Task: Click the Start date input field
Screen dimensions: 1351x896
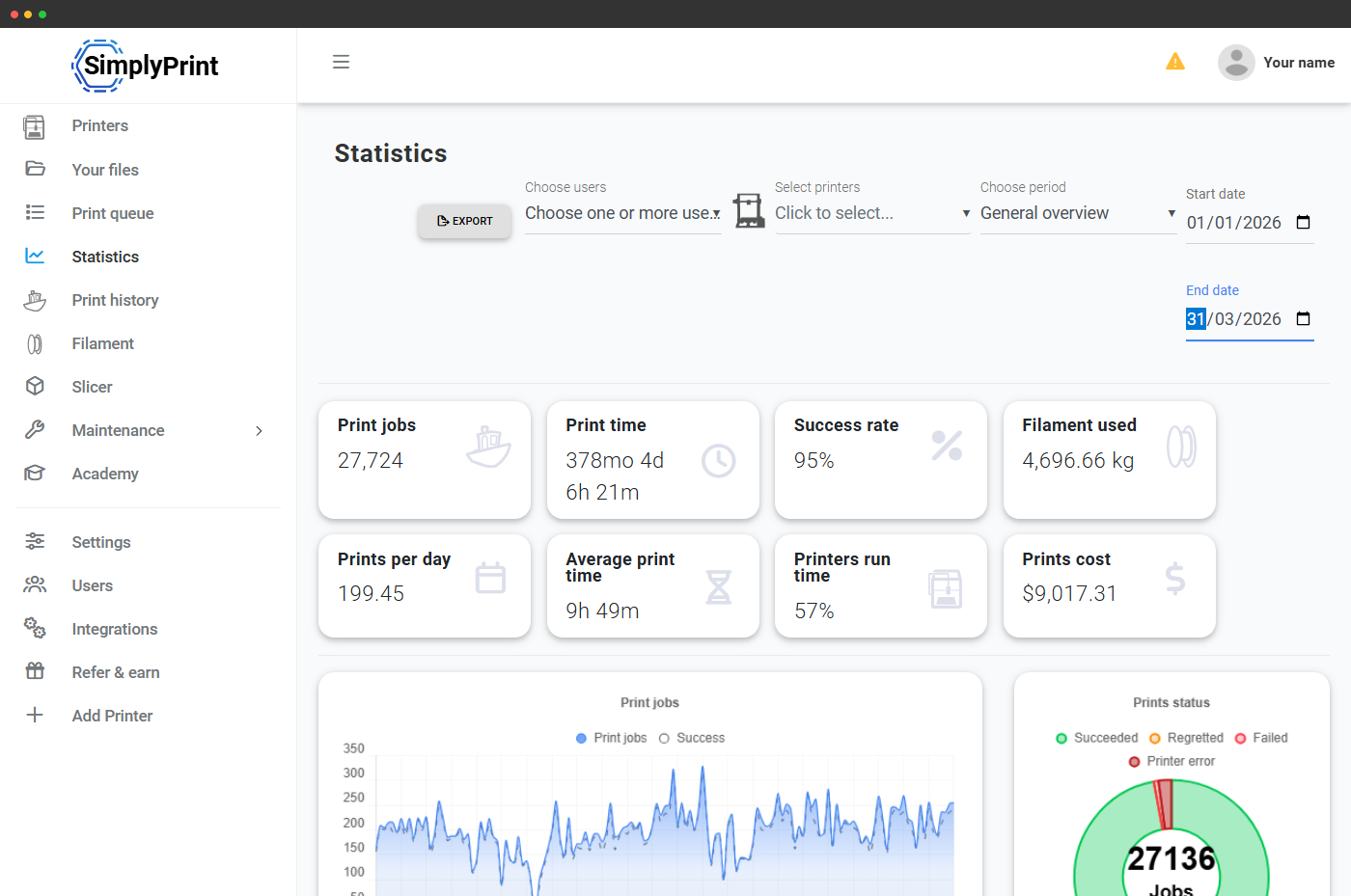Action: [1250, 223]
